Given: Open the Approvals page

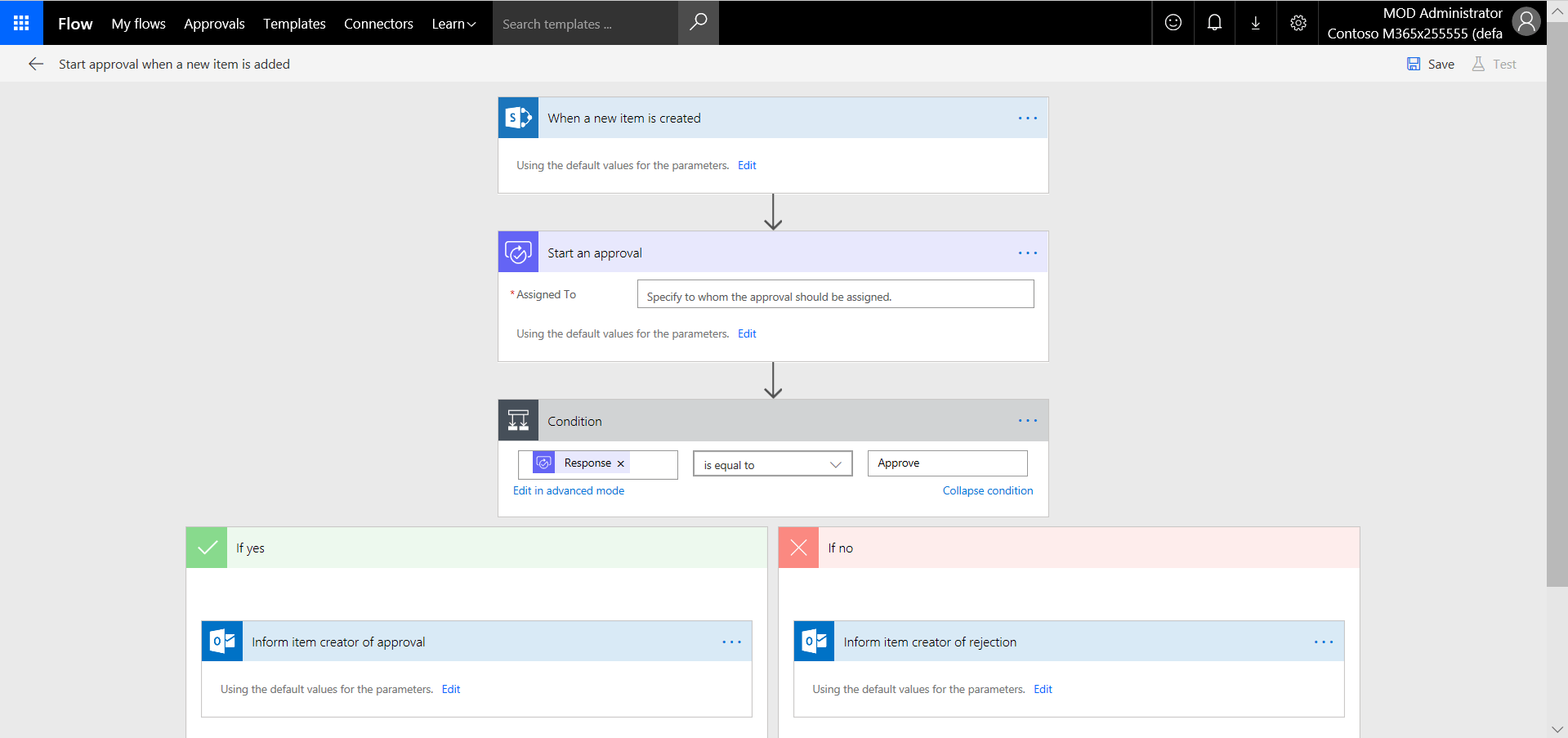Looking at the screenshot, I should pyautogui.click(x=214, y=24).
